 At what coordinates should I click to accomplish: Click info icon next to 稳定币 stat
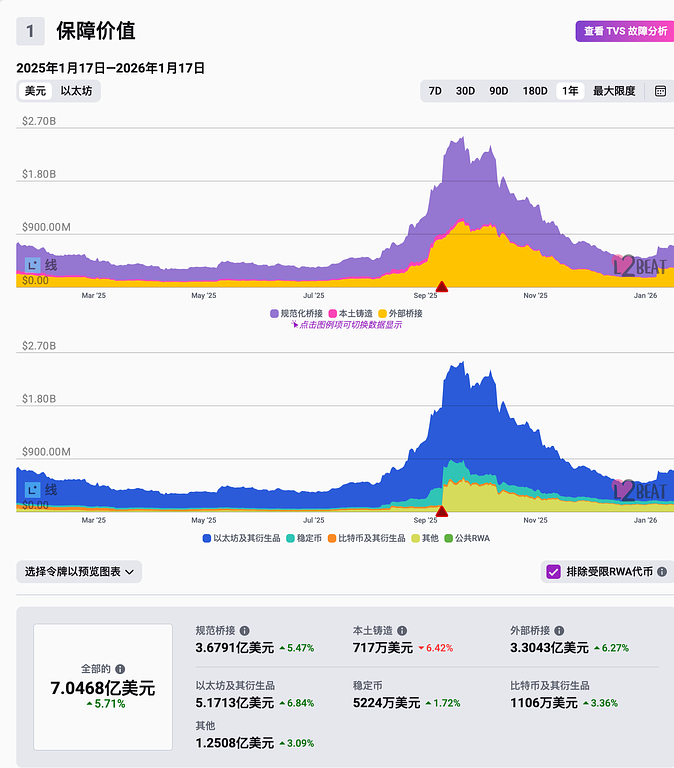click(x=389, y=686)
